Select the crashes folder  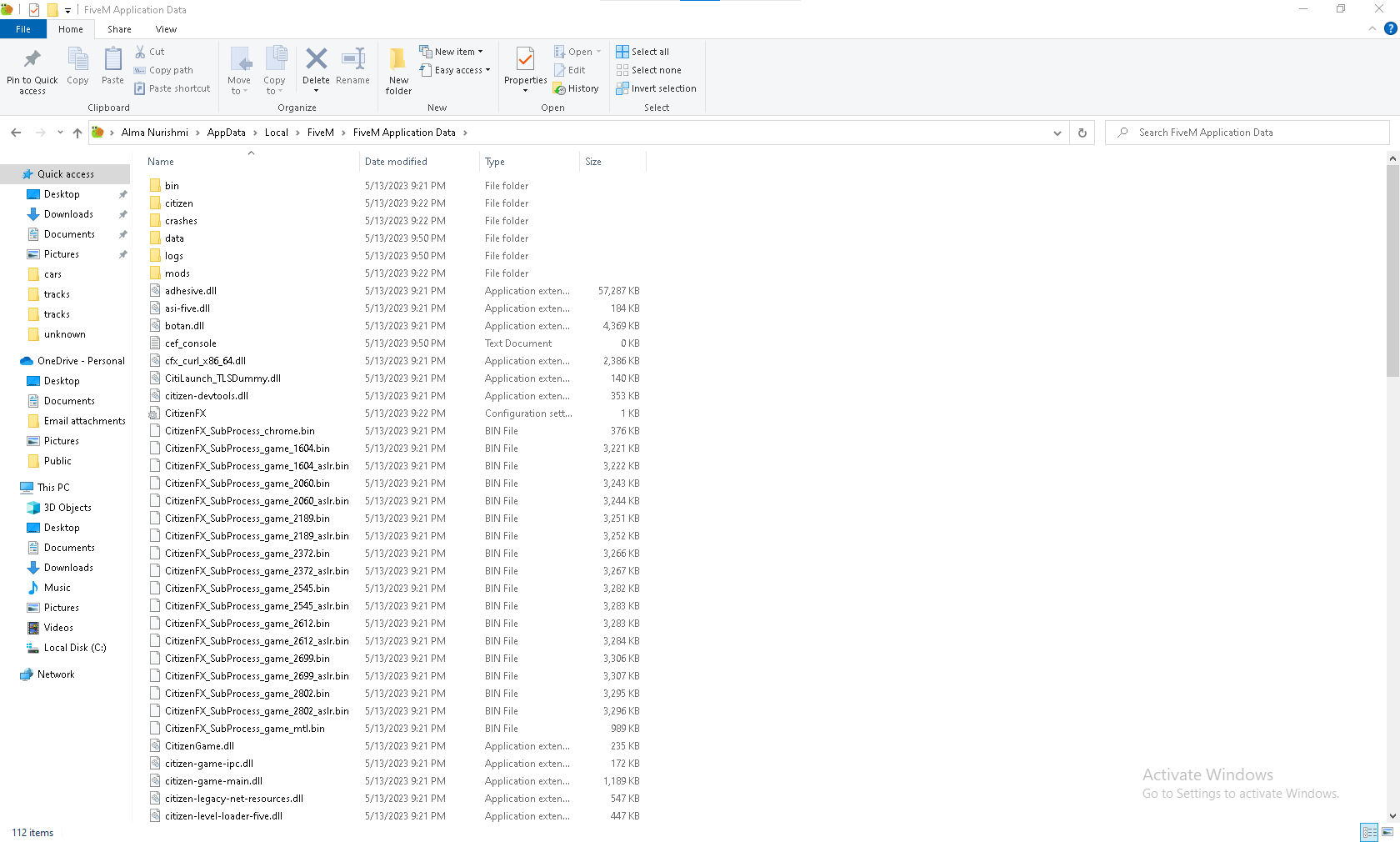[181, 221]
